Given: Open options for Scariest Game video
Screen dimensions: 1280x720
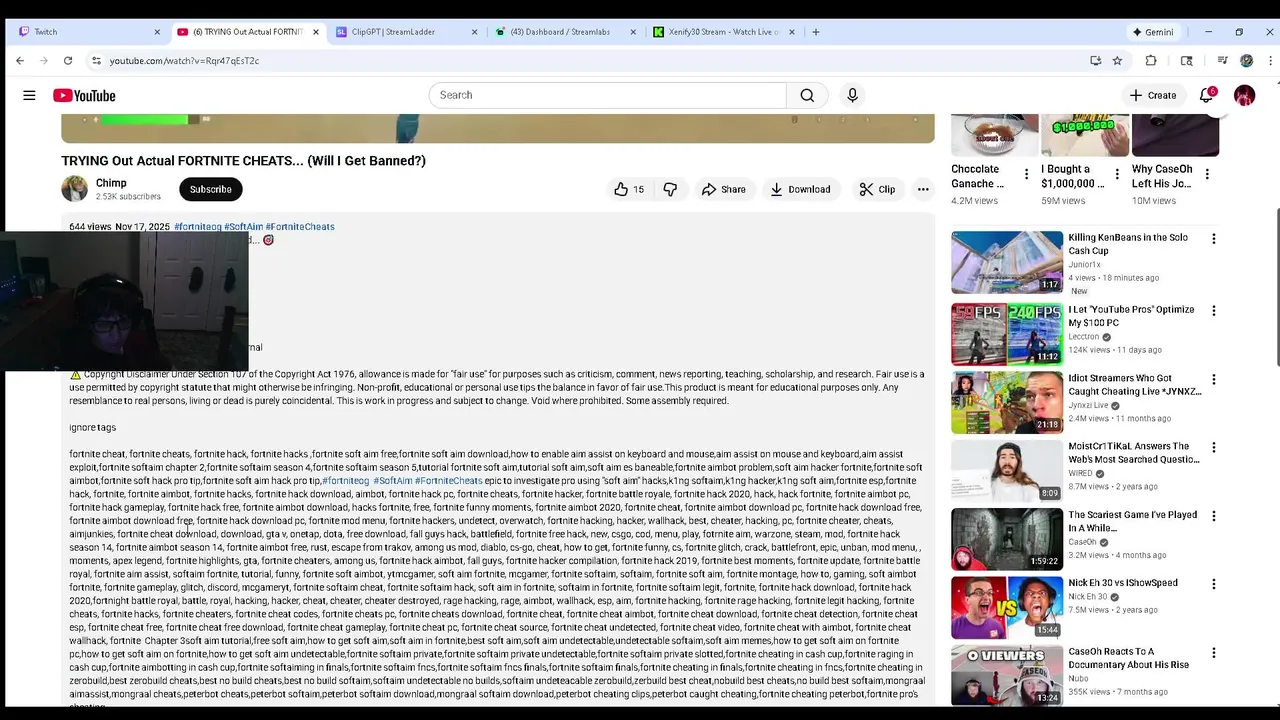Looking at the screenshot, I should 1214,516.
